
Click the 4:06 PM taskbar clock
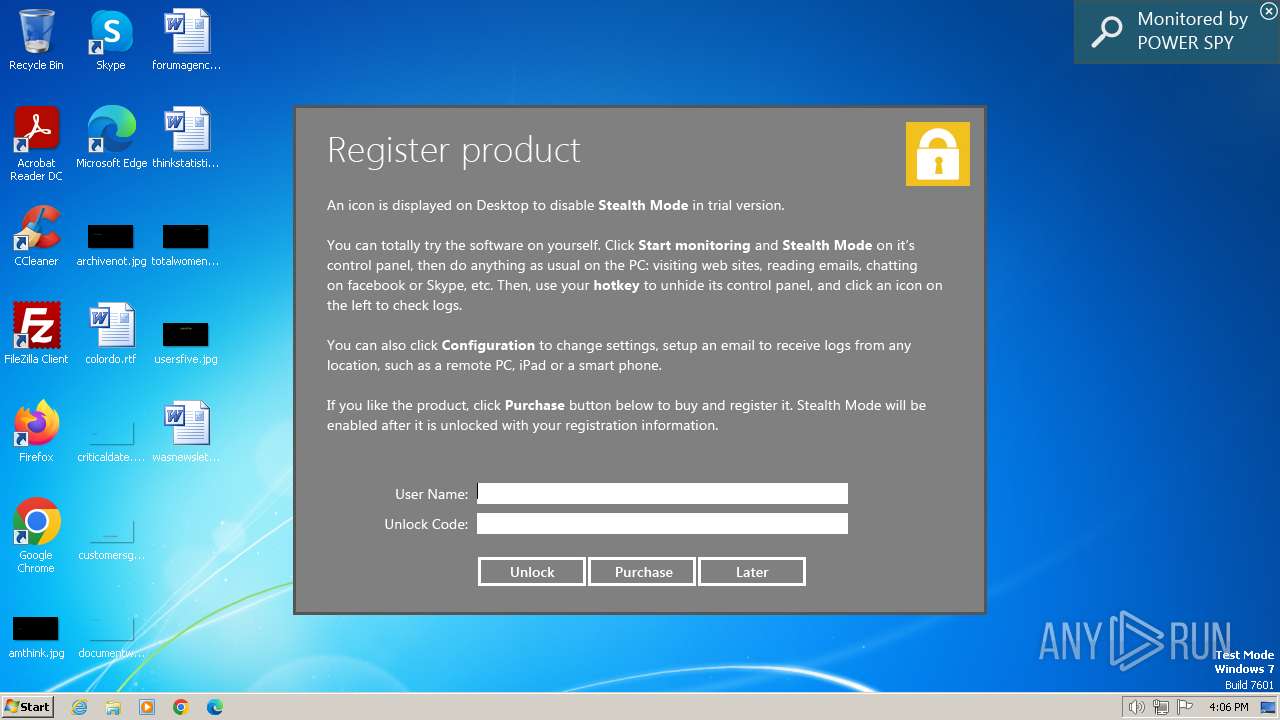point(1228,707)
